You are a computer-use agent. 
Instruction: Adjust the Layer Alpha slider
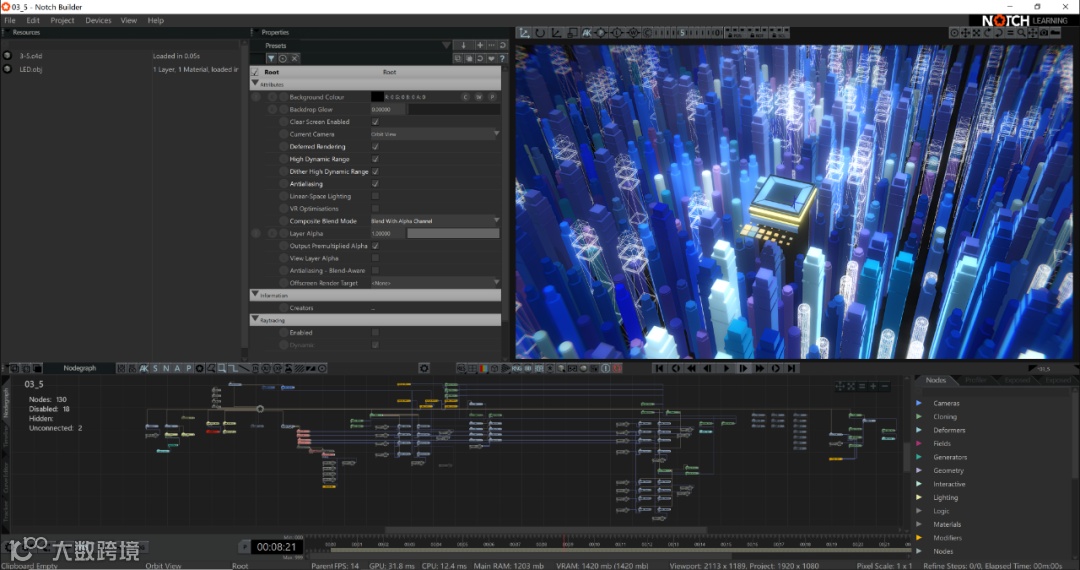[453, 233]
